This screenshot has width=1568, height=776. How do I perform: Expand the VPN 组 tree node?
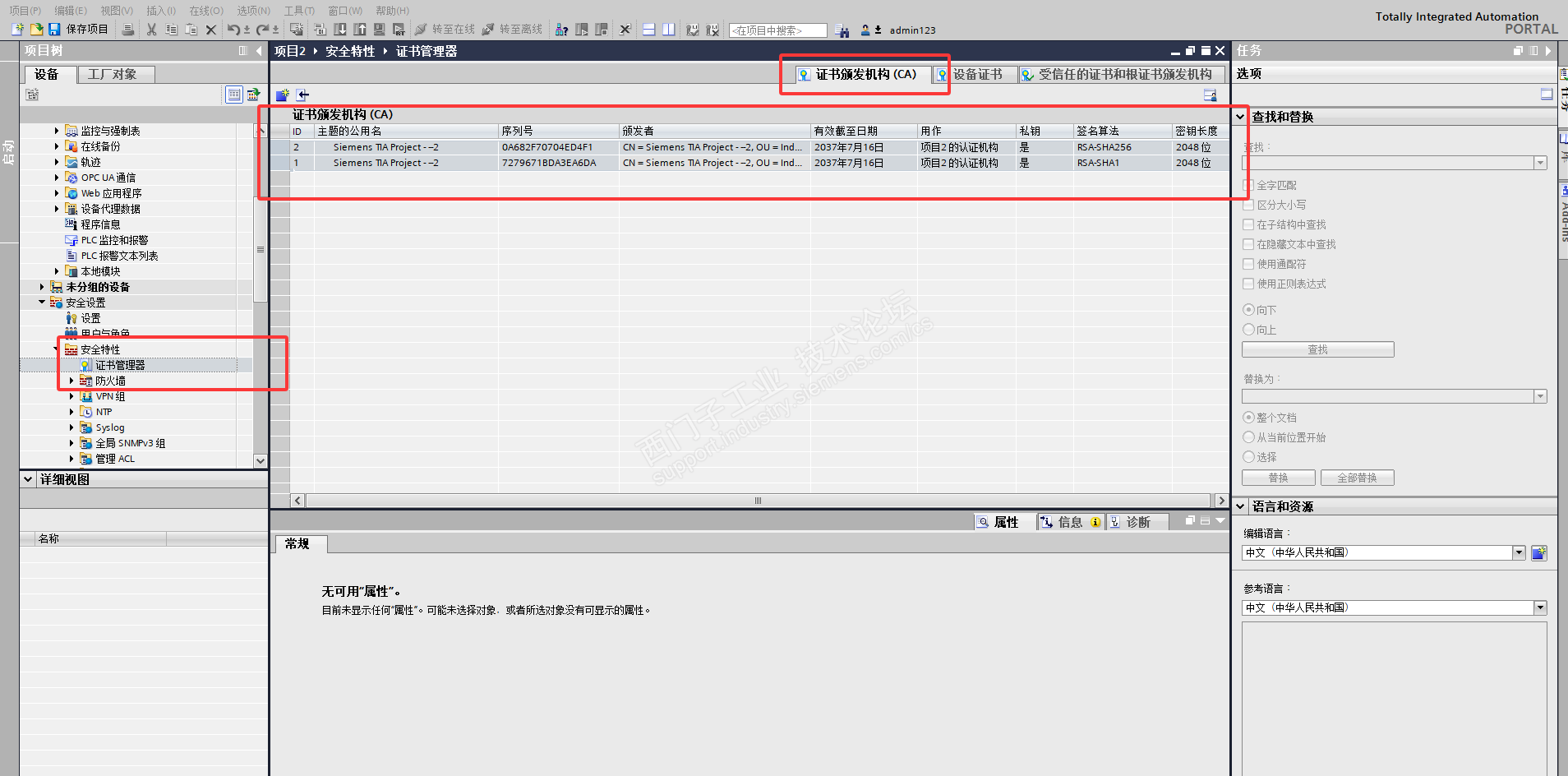click(71, 396)
